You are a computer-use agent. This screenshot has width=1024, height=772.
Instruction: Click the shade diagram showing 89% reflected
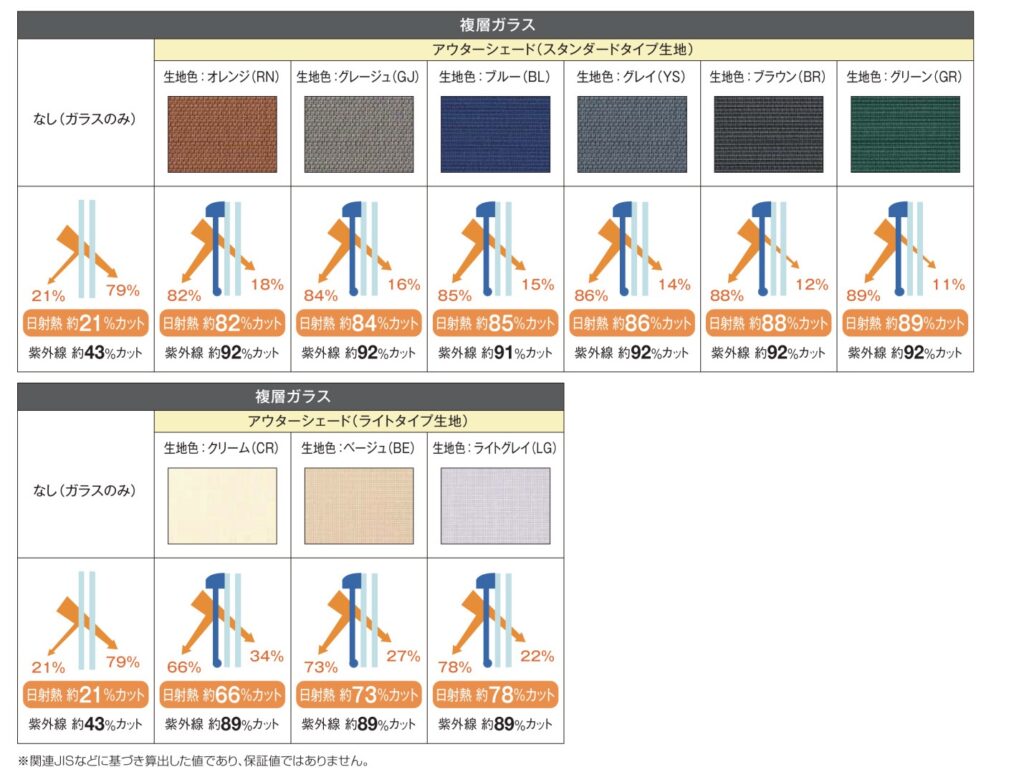point(904,248)
